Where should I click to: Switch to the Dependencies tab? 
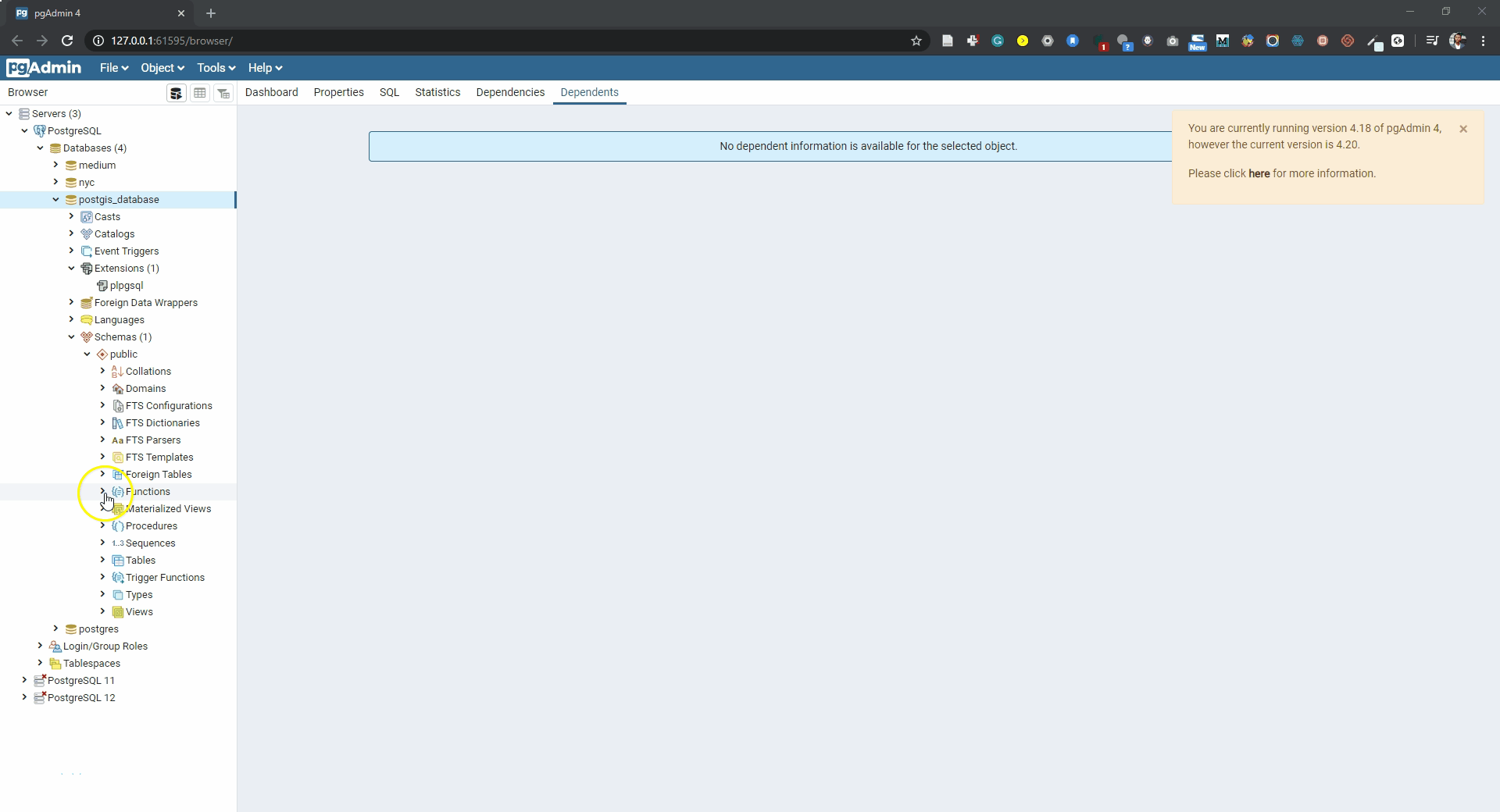pyautogui.click(x=511, y=92)
